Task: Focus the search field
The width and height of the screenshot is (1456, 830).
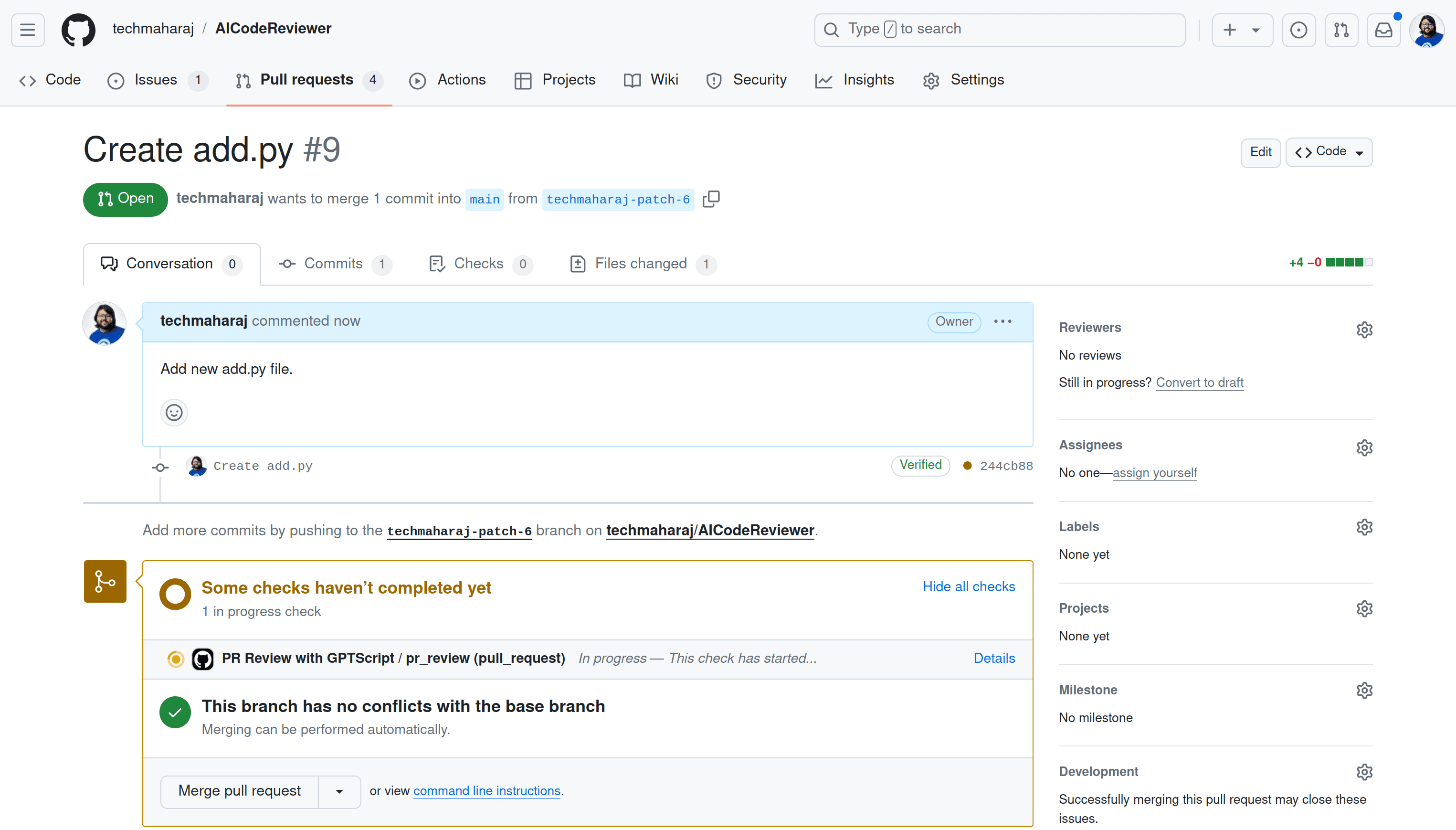Action: coord(1000,30)
